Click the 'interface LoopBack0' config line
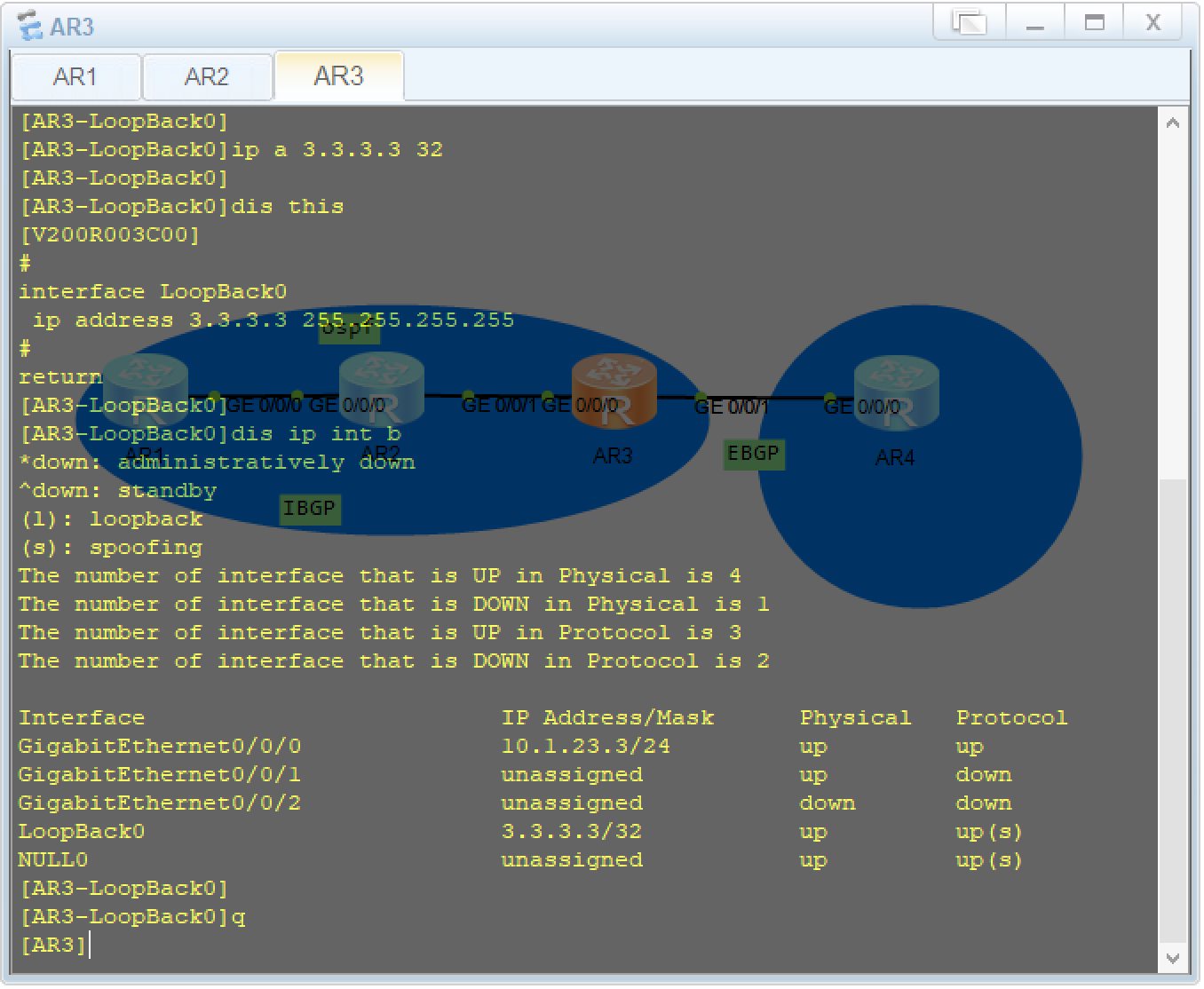 pyautogui.click(x=153, y=292)
